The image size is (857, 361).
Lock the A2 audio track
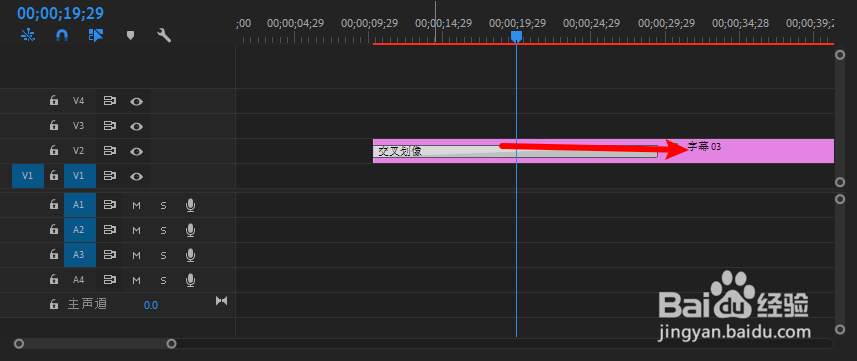pyautogui.click(x=54, y=230)
